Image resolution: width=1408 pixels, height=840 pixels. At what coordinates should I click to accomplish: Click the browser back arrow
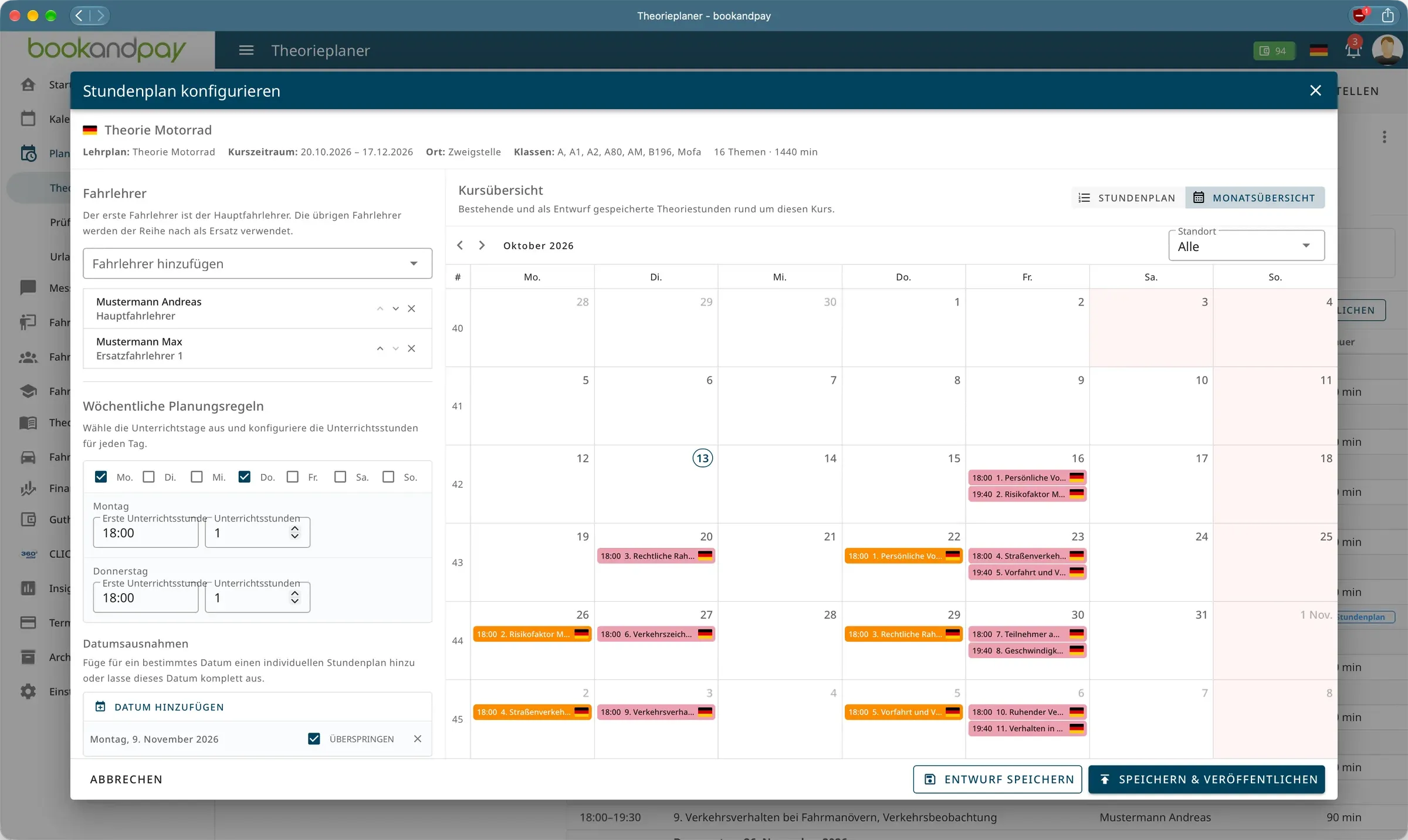point(79,16)
